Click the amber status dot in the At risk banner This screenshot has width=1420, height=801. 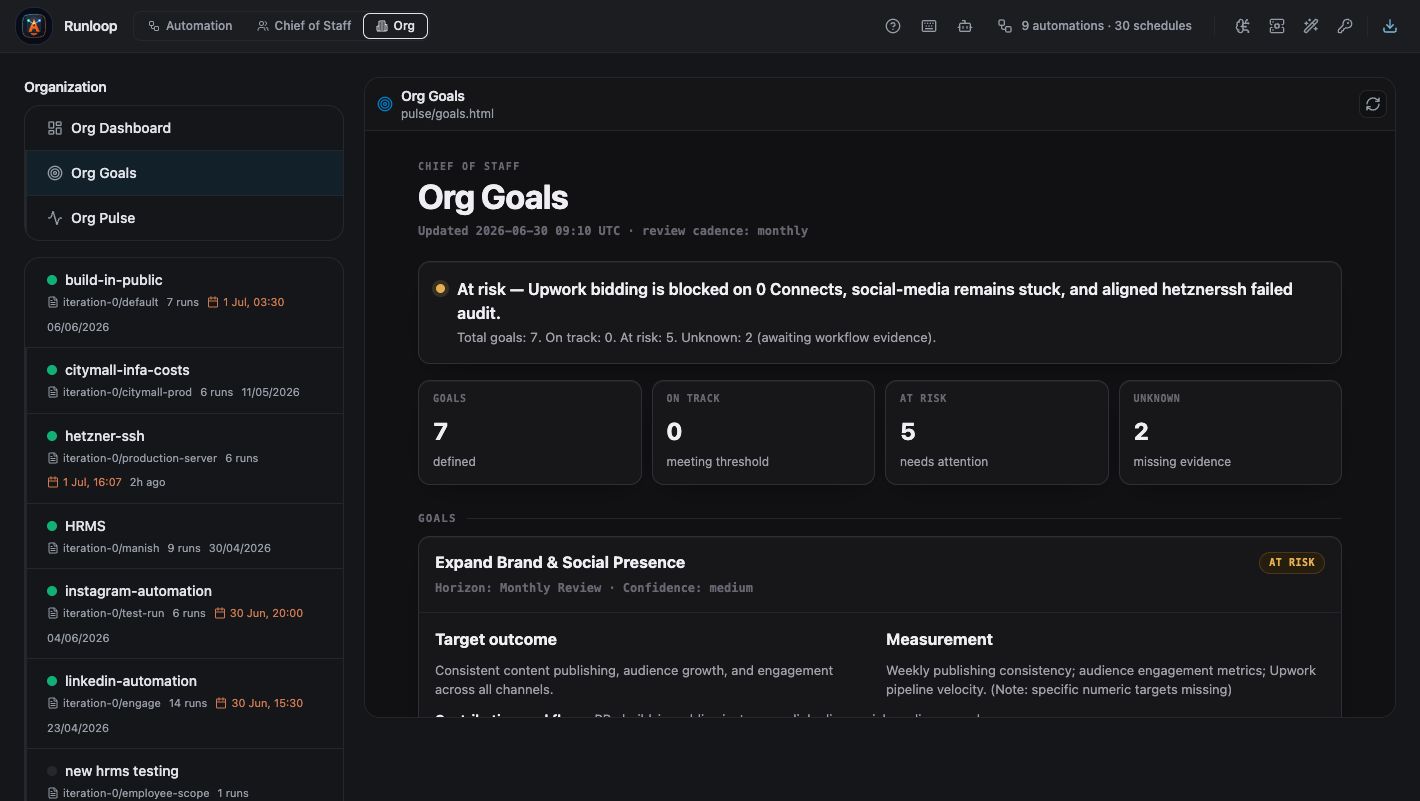click(x=440, y=289)
